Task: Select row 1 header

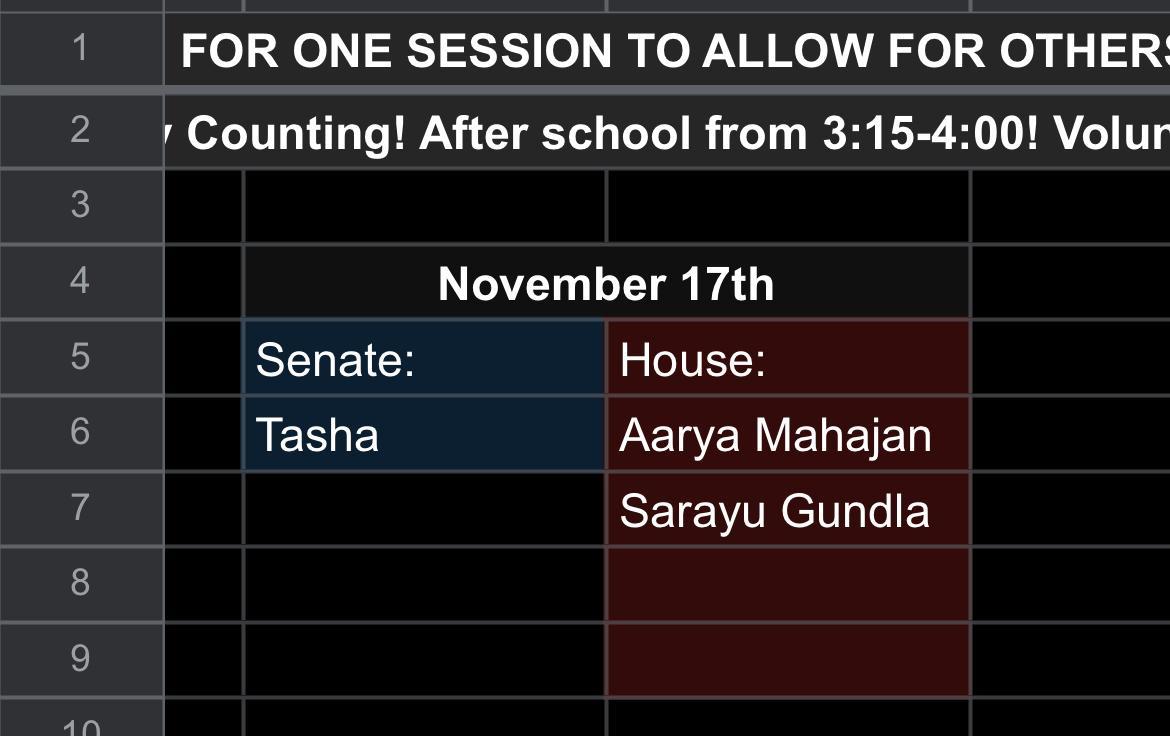Action: pos(81,48)
